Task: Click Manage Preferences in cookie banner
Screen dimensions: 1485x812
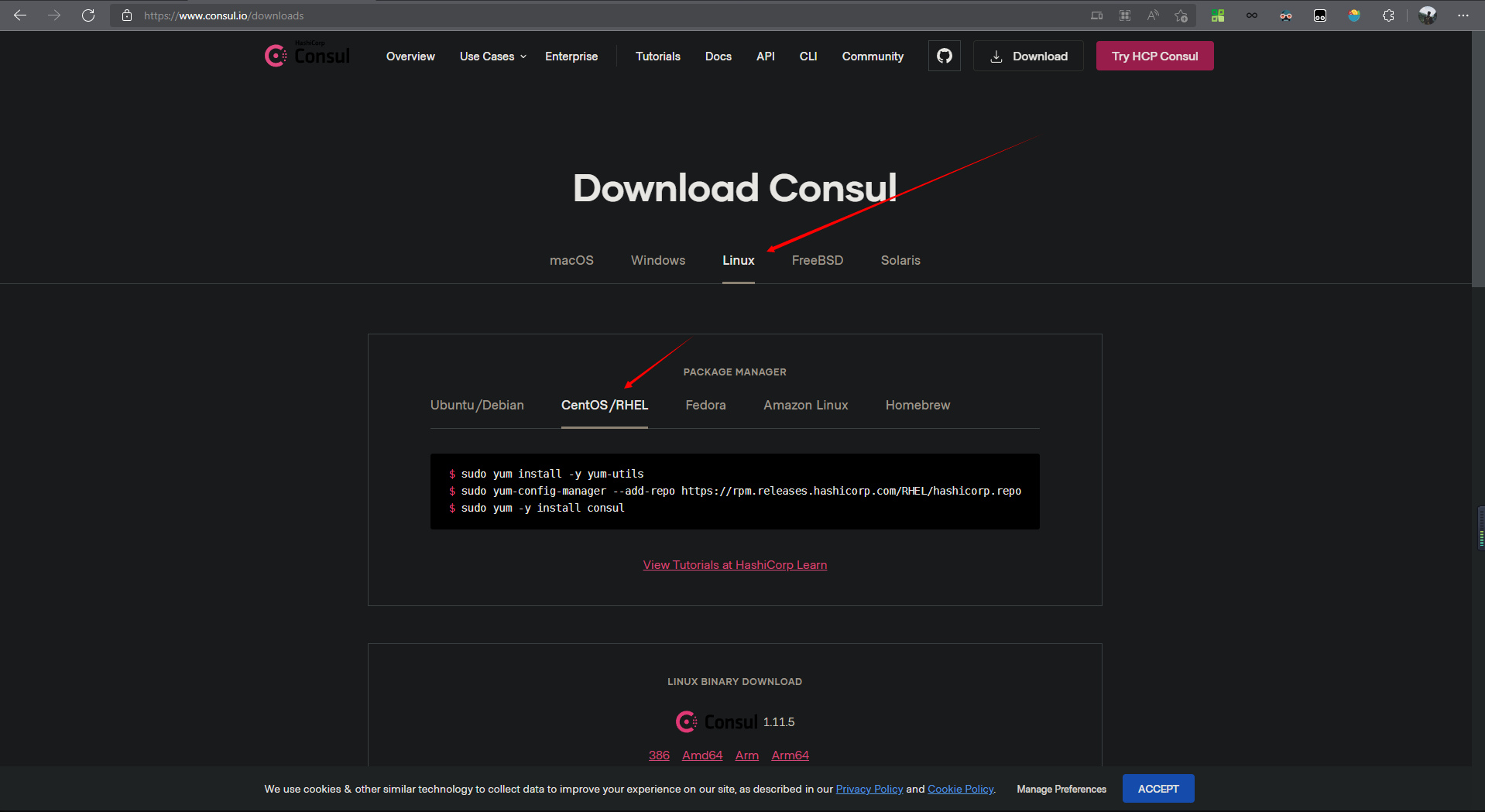Action: [1061, 789]
